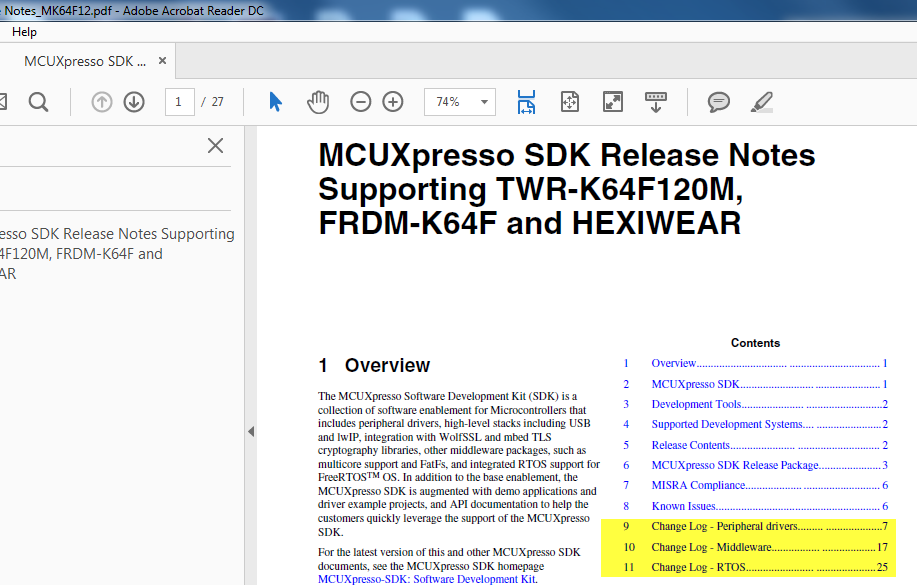917x585 pixels.
Task: Select Fit Width scrolling mode icon
Action: tap(526, 102)
